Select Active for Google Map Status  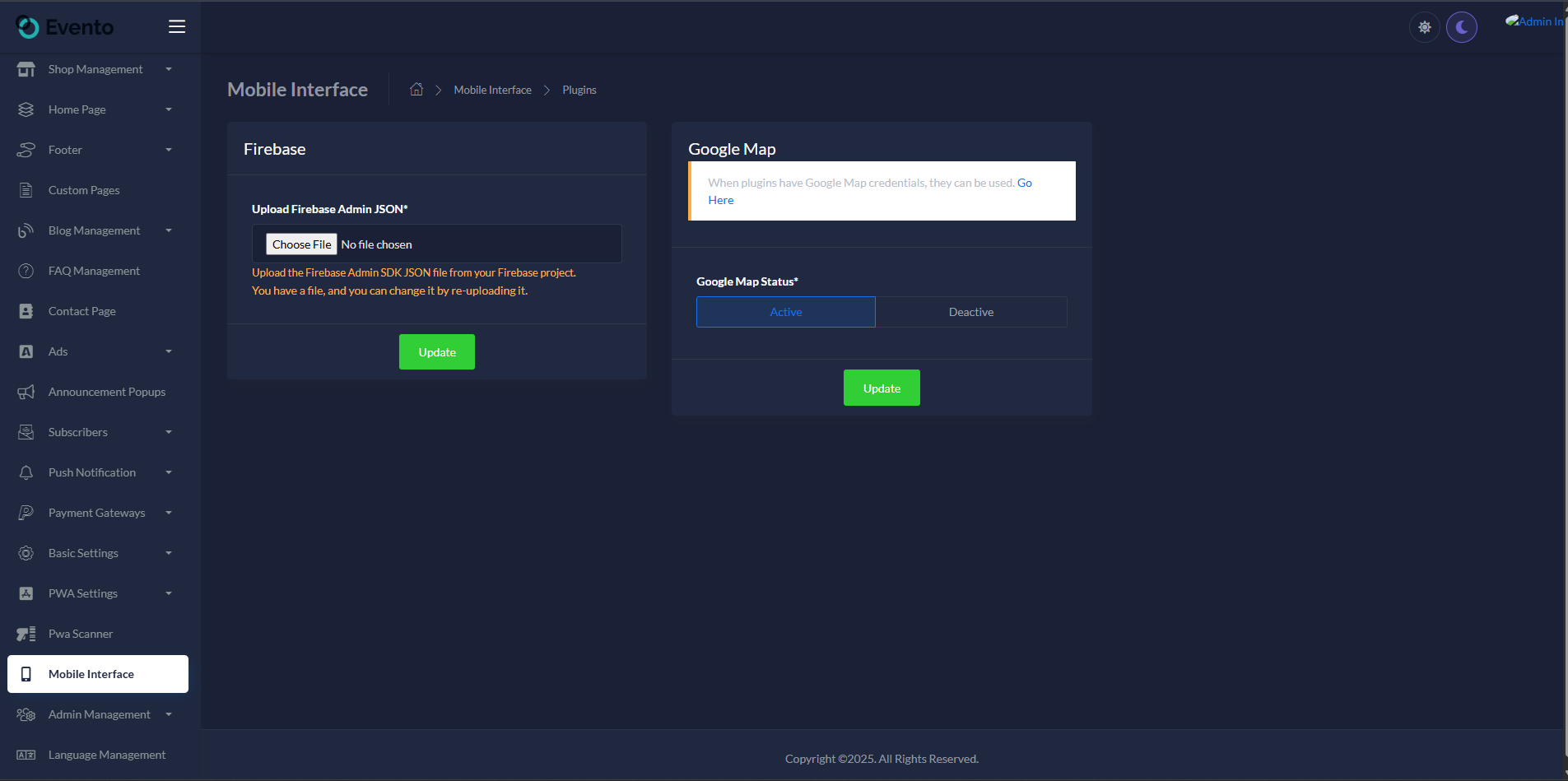785,312
